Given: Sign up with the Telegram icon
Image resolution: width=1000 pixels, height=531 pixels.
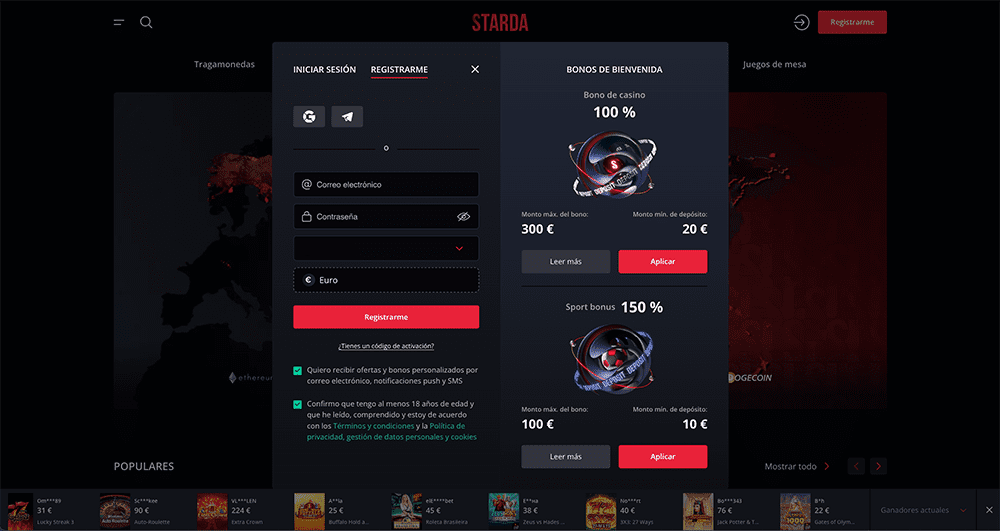Looking at the screenshot, I should (347, 117).
